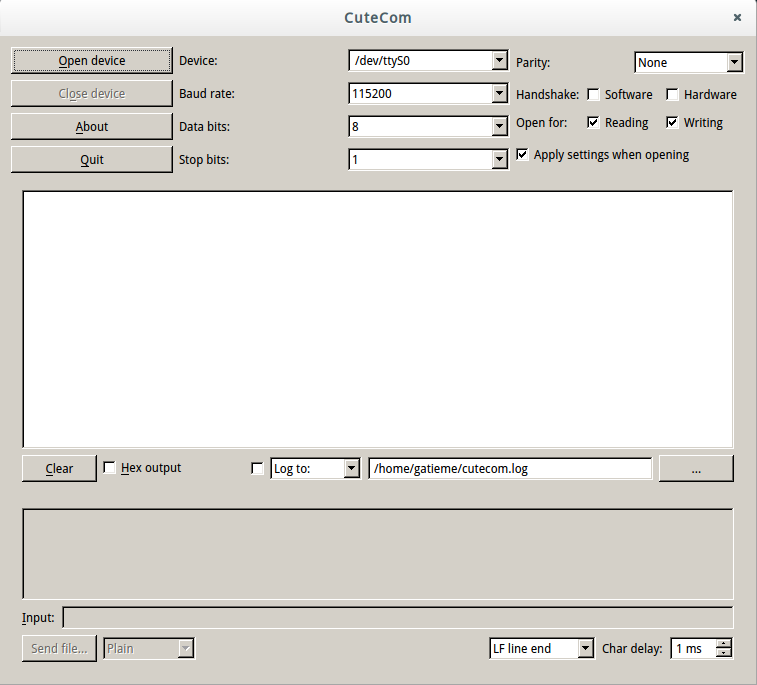Toggle Apply settings when opening checkbox
757x685 pixels.
click(x=522, y=154)
